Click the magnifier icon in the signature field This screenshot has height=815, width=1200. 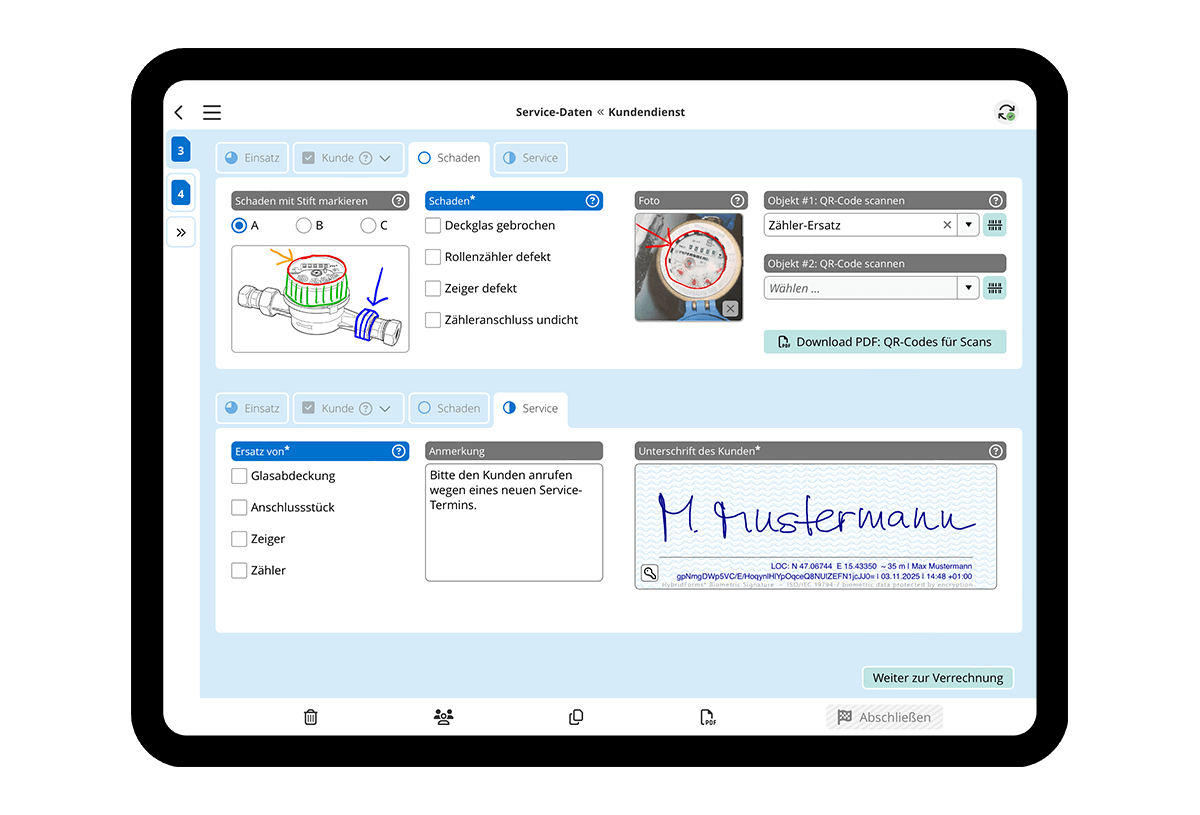(649, 573)
